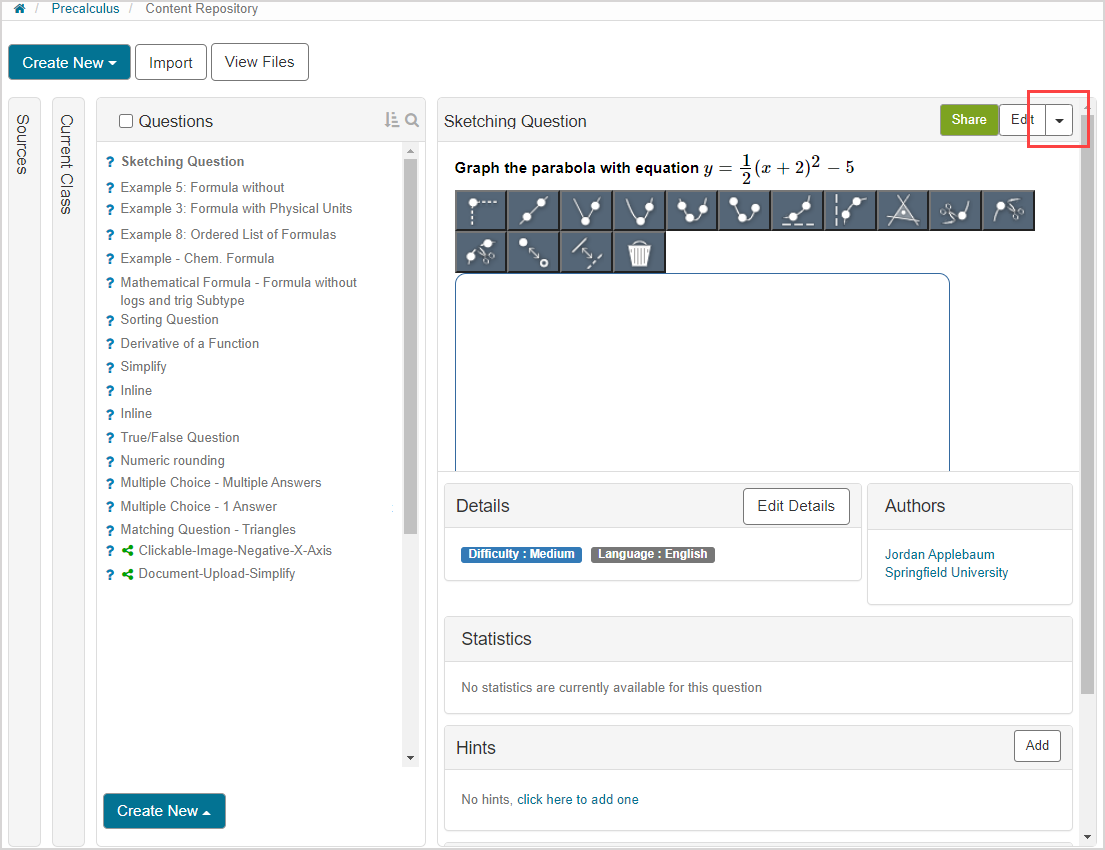Viewport: 1105px width, 850px height.
Task: Check the Questions select-all checkbox
Action: (x=126, y=121)
